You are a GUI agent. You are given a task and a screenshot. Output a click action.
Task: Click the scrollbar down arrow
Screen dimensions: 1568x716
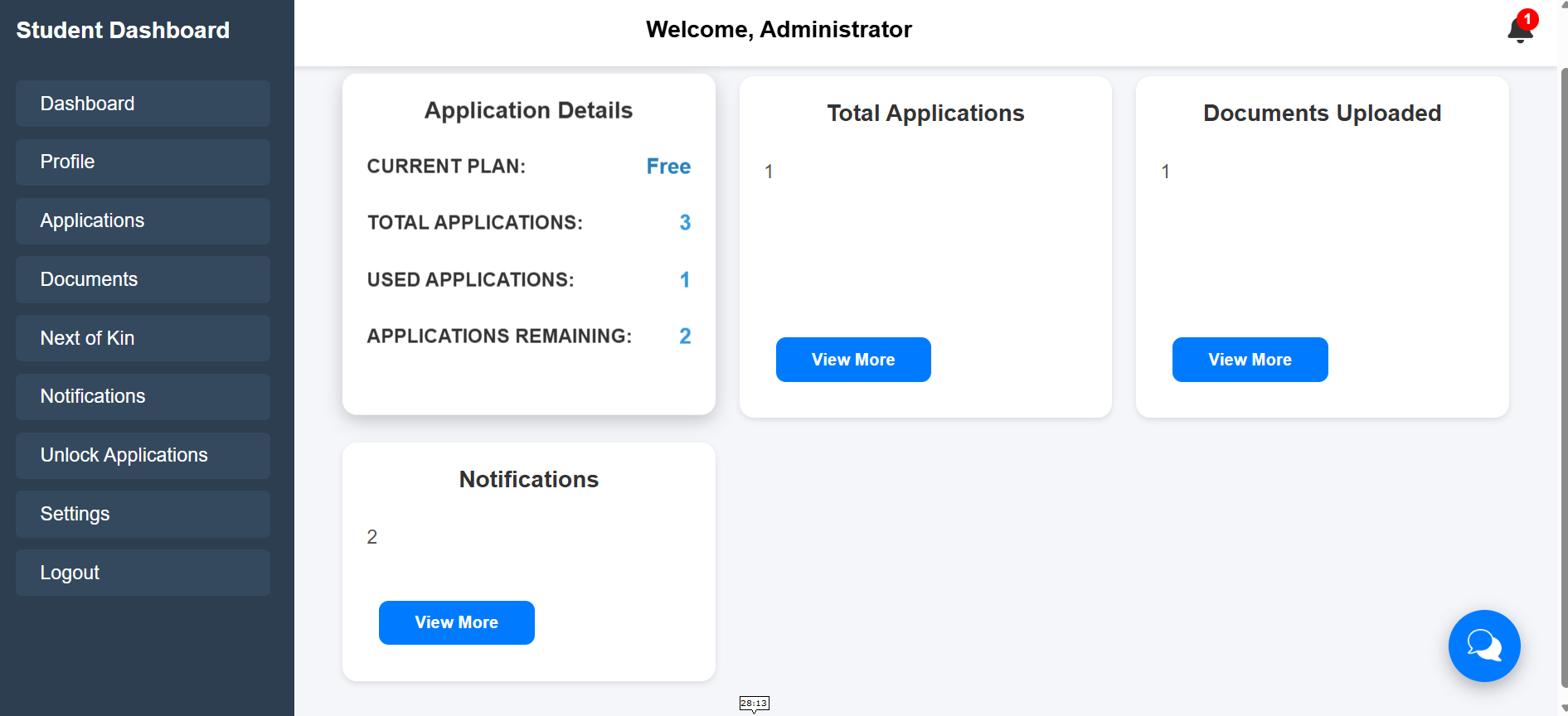click(1564, 709)
